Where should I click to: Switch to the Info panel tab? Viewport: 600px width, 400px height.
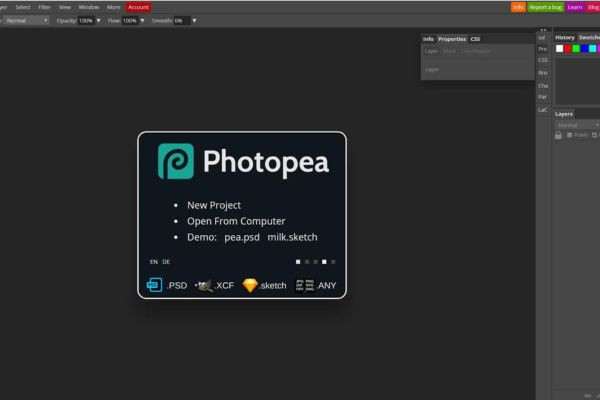[428, 39]
